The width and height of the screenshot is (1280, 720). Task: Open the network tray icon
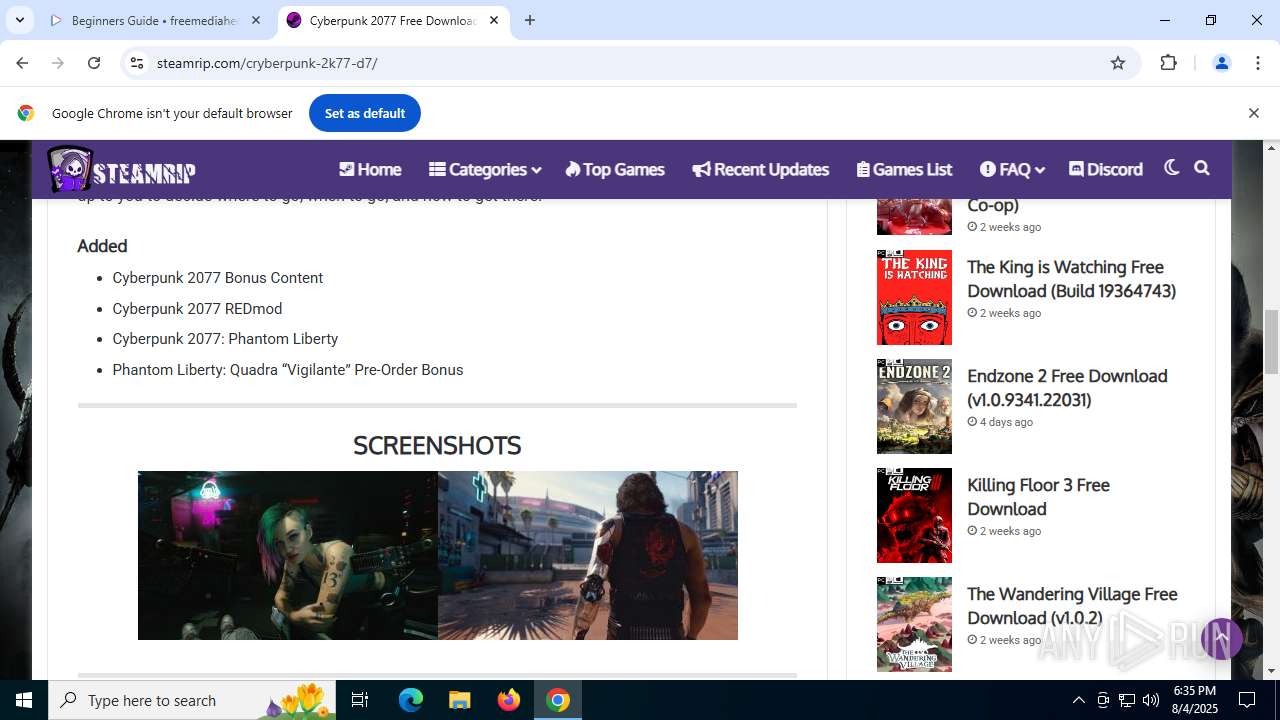pyautogui.click(x=1127, y=700)
